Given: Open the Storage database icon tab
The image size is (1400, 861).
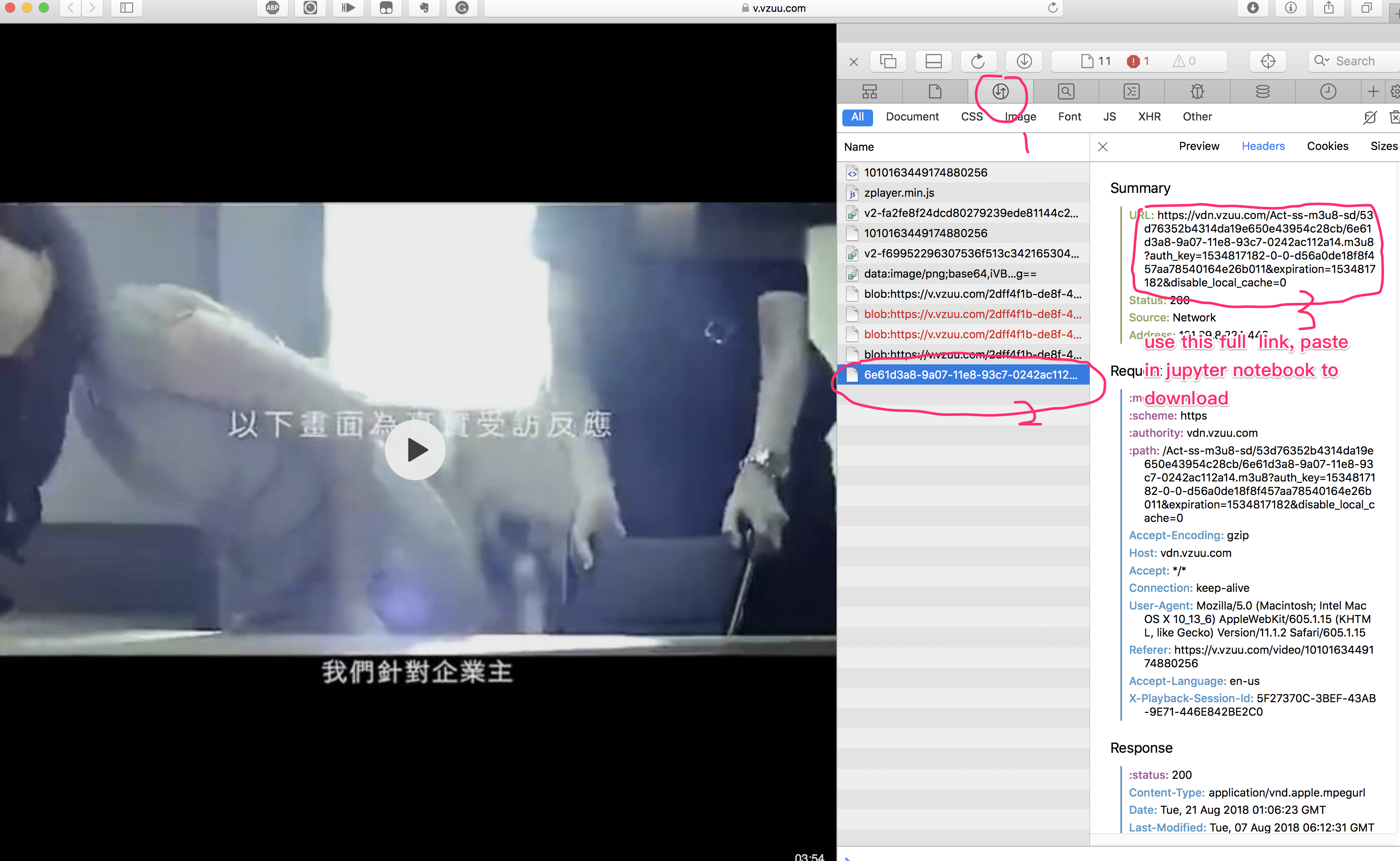Looking at the screenshot, I should (x=1263, y=91).
